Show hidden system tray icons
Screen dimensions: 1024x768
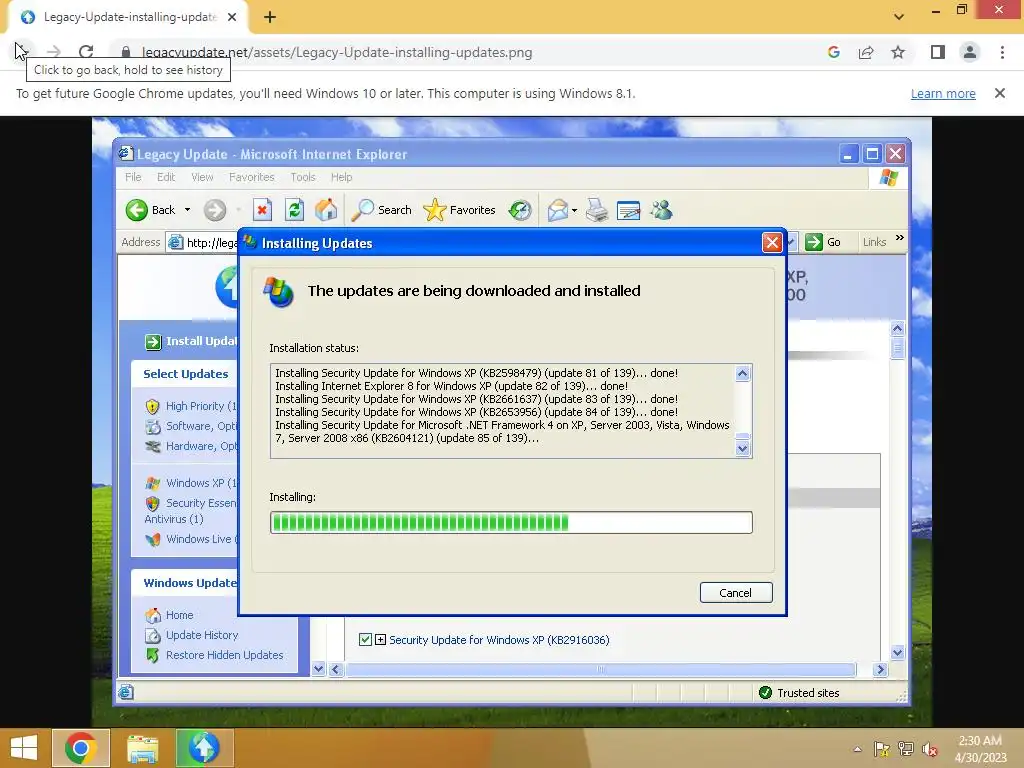point(857,749)
